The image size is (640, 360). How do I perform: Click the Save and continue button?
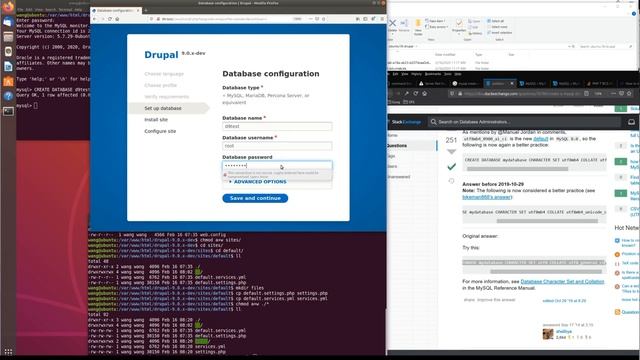pos(255,198)
